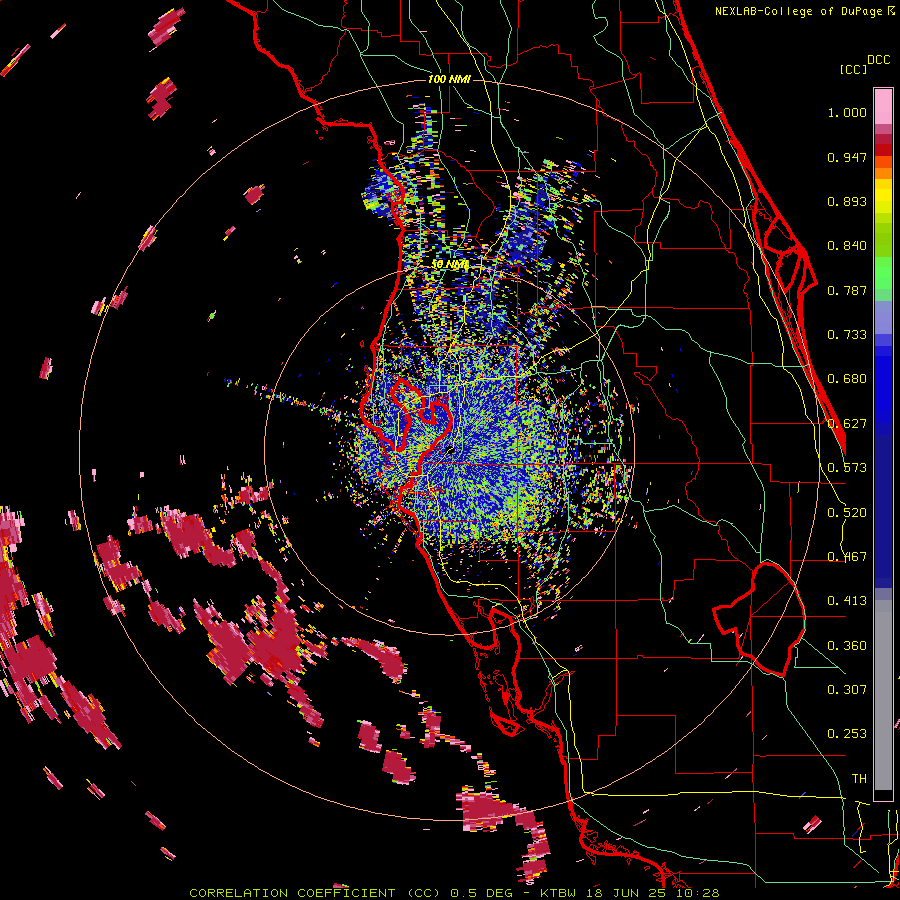Select the 0.360 scale value
The image size is (900, 900).
tap(847, 646)
